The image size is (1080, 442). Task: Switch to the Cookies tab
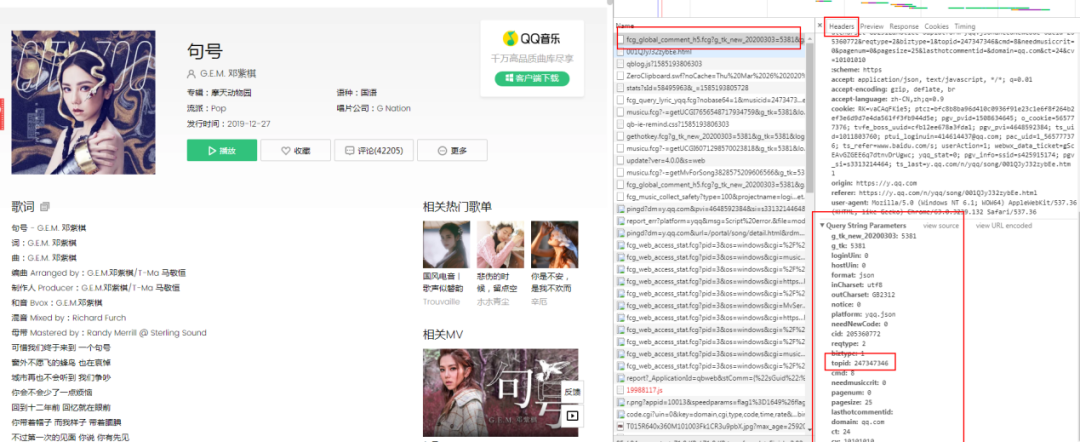(936, 26)
